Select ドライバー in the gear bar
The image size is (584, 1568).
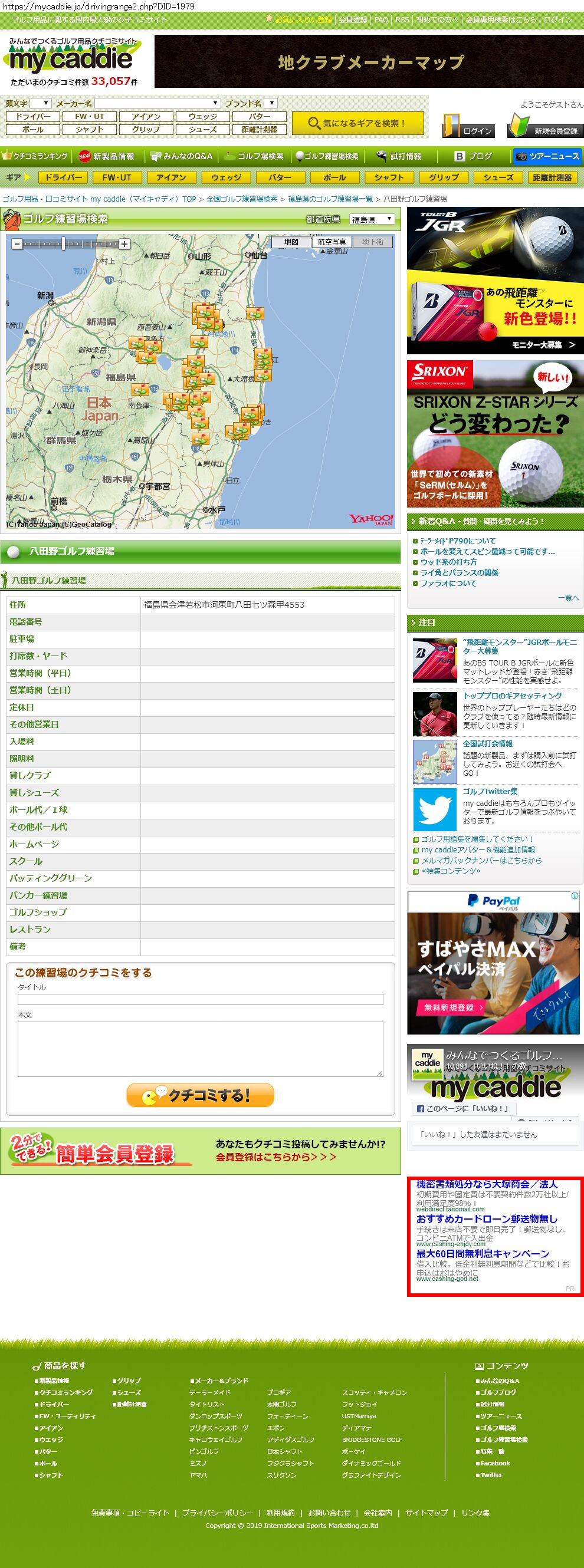63,178
